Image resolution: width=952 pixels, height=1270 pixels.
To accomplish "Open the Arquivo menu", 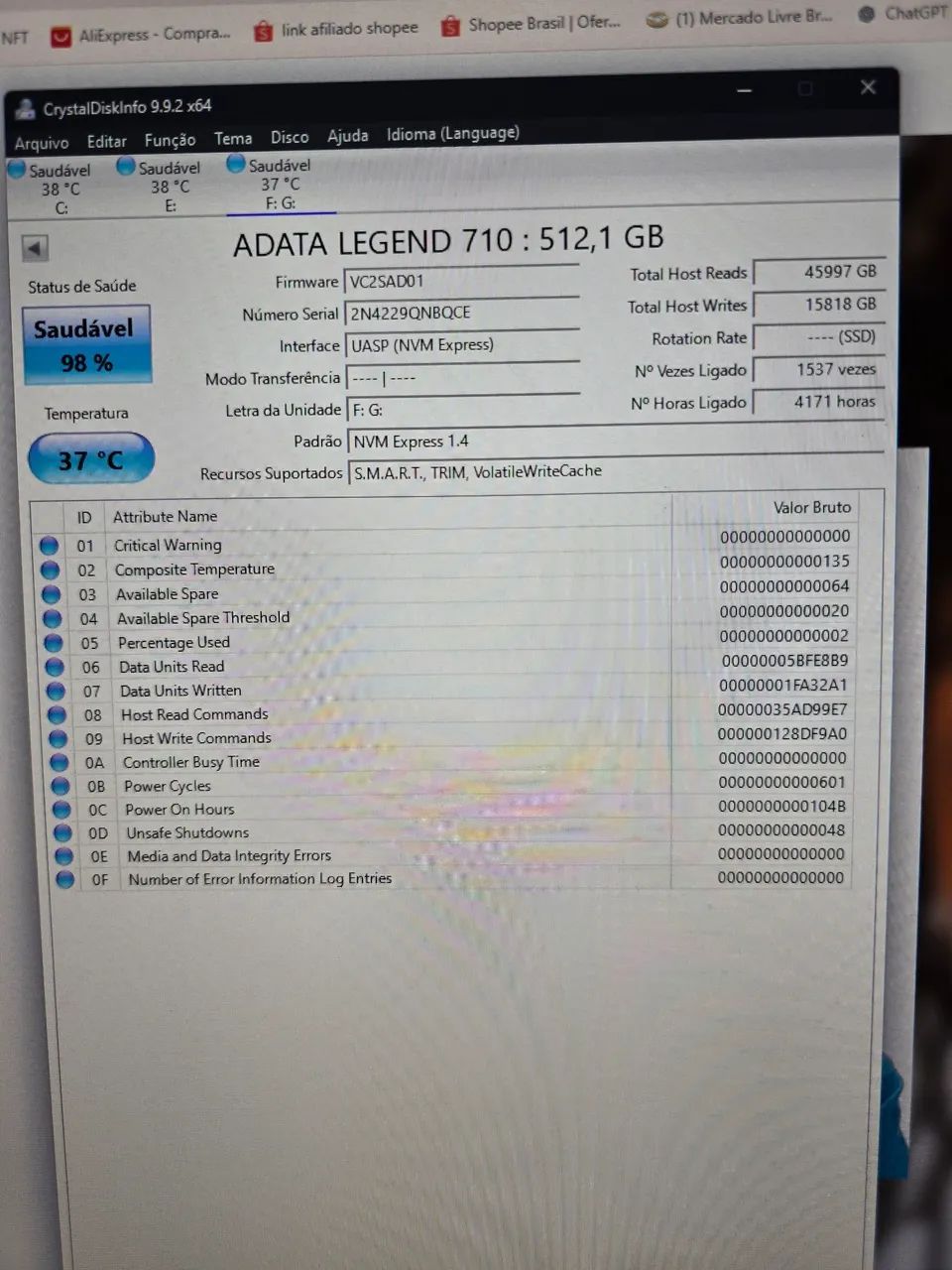I will point(42,143).
